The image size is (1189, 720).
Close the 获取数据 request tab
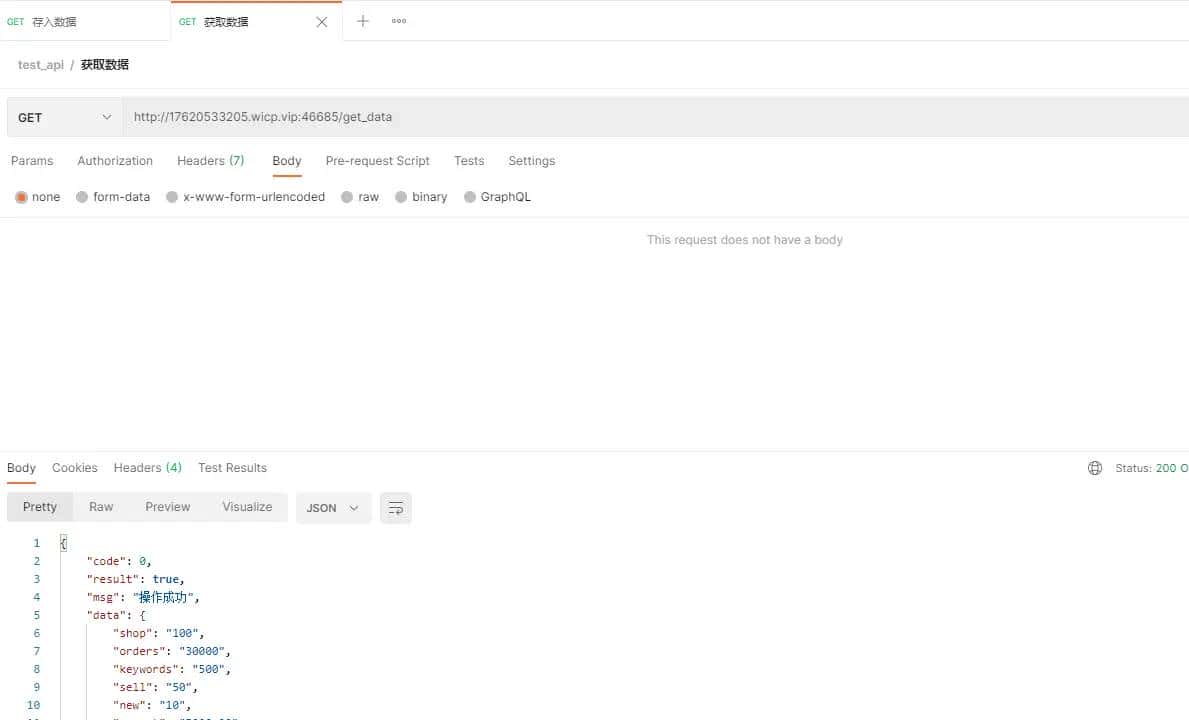pyautogui.click(x=321, y=22)
